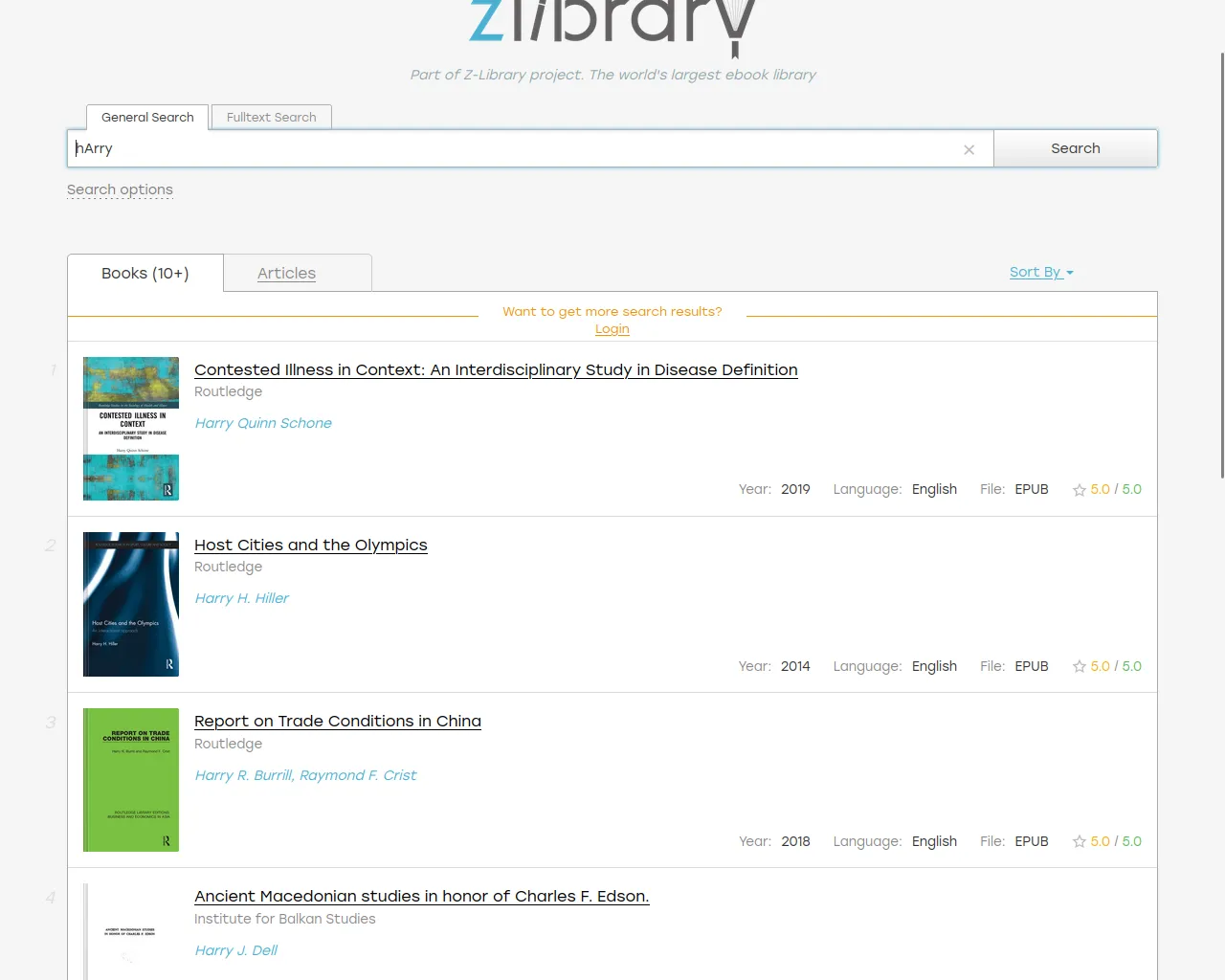The width and height of the screenshot is (1225, 980).
Task: Click the Login link
Action: [x=612, y=329]
